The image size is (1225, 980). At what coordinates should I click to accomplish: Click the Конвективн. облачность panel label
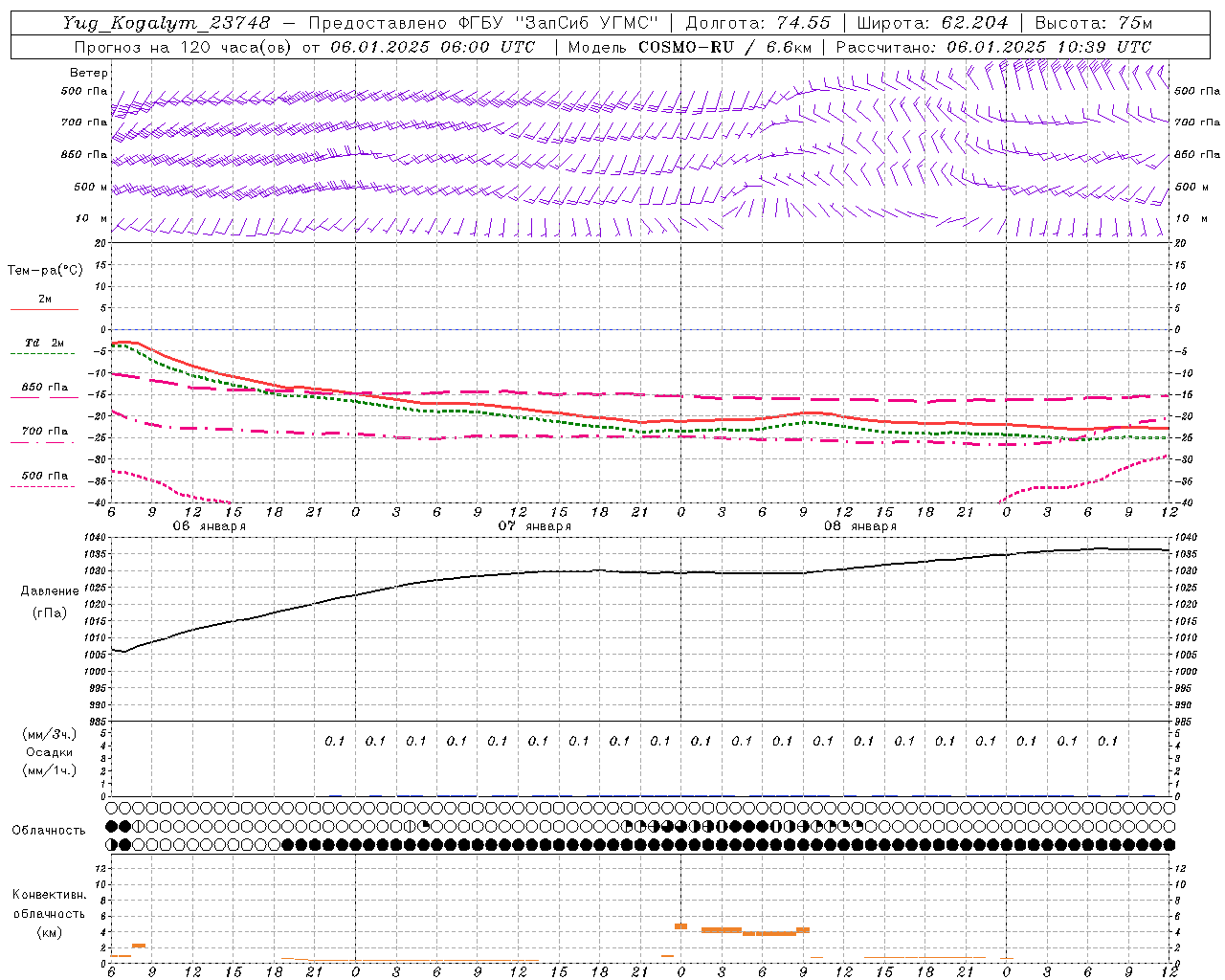click(x=49, y=904)
